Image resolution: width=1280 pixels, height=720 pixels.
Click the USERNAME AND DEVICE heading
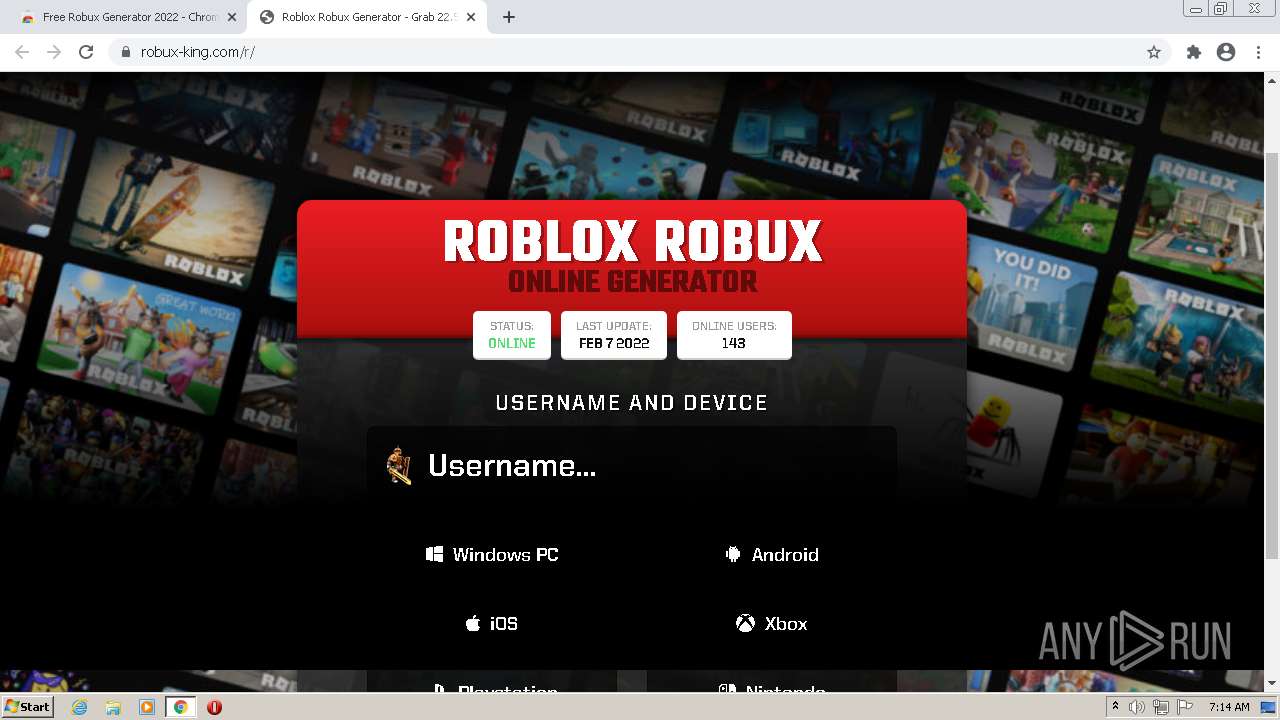[x=632, y=403]
